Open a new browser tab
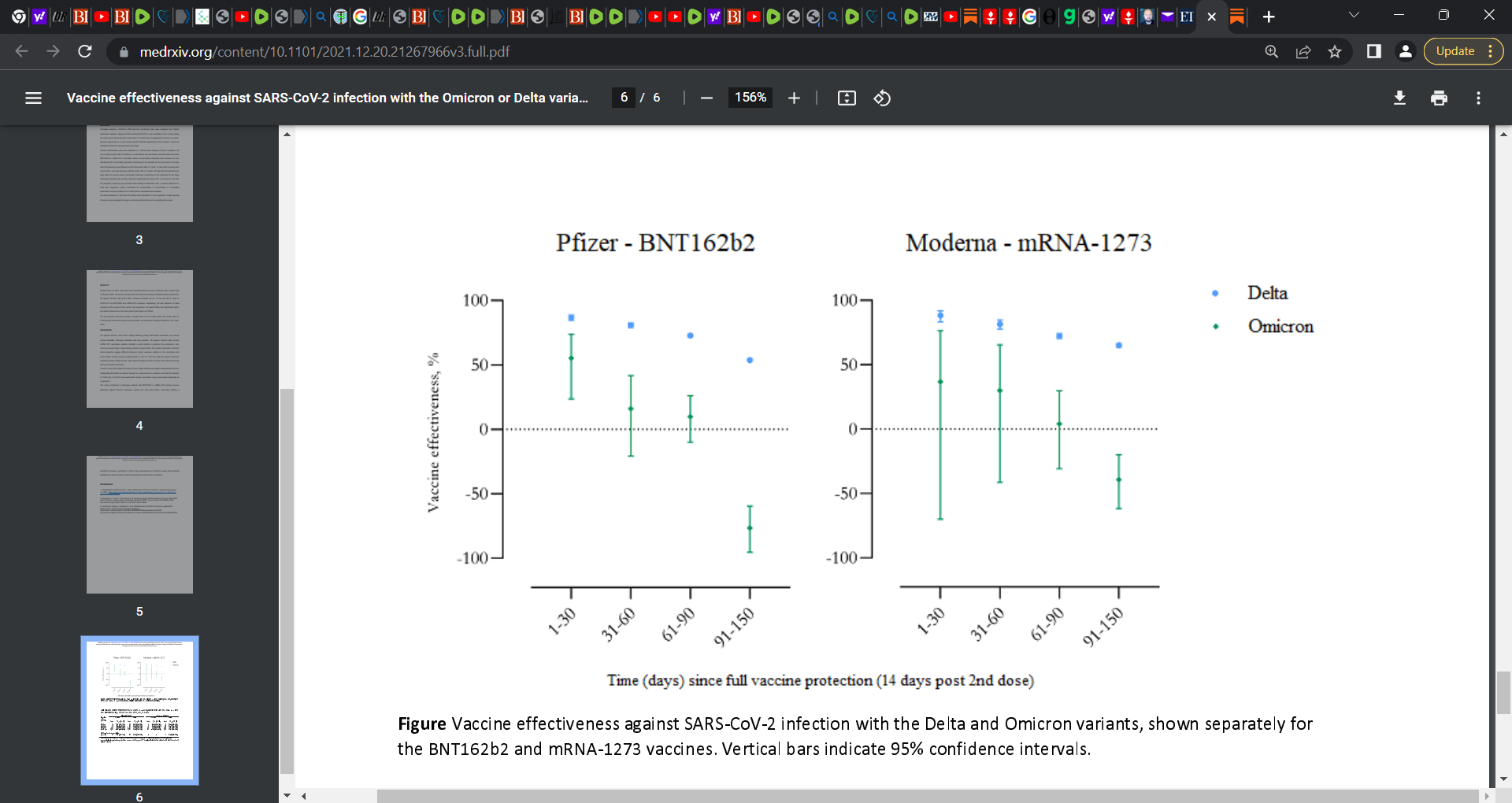Screen dimensions: 1512x803 click(x=1268, y=17)
